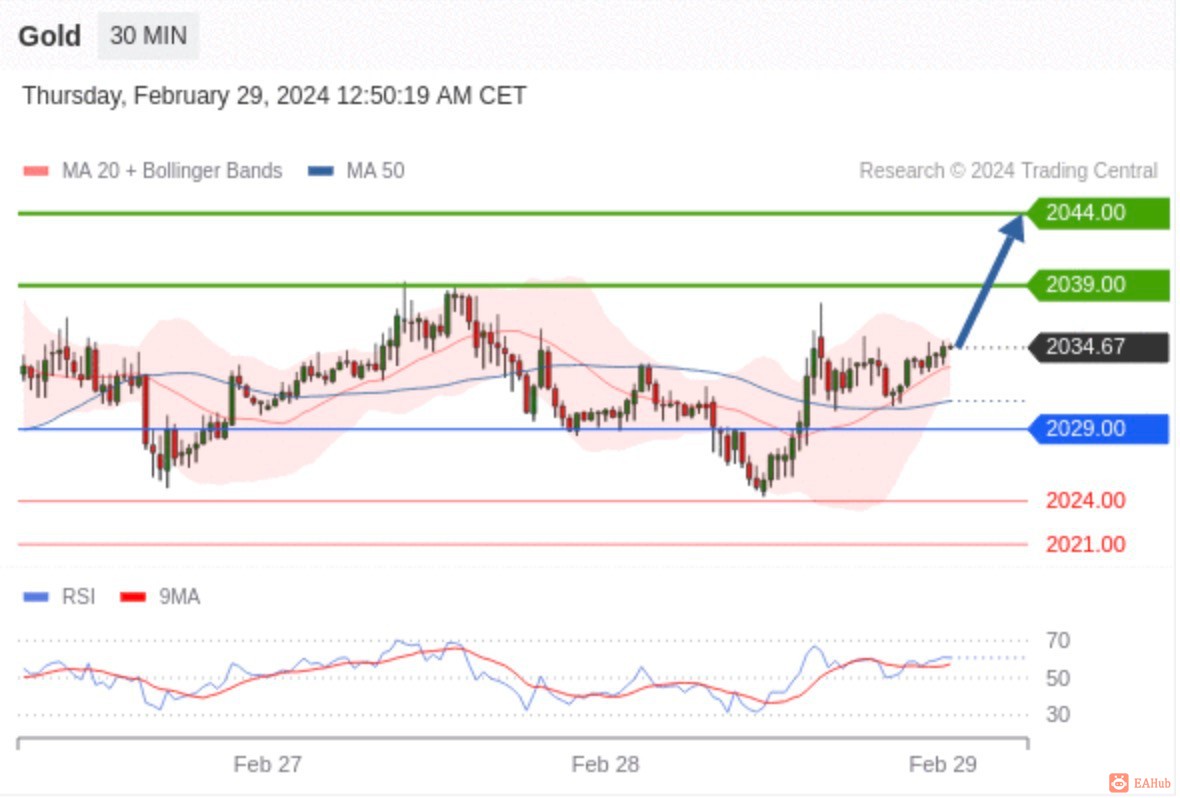This screenshot has height=798, width=1180.
Task: Click the 2034.67 current price label
Action: click(1099, 347)
